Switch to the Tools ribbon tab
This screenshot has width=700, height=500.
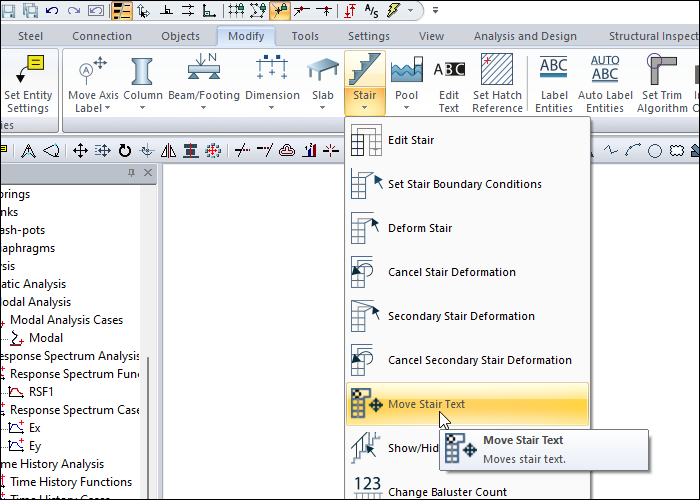point(305,36)
